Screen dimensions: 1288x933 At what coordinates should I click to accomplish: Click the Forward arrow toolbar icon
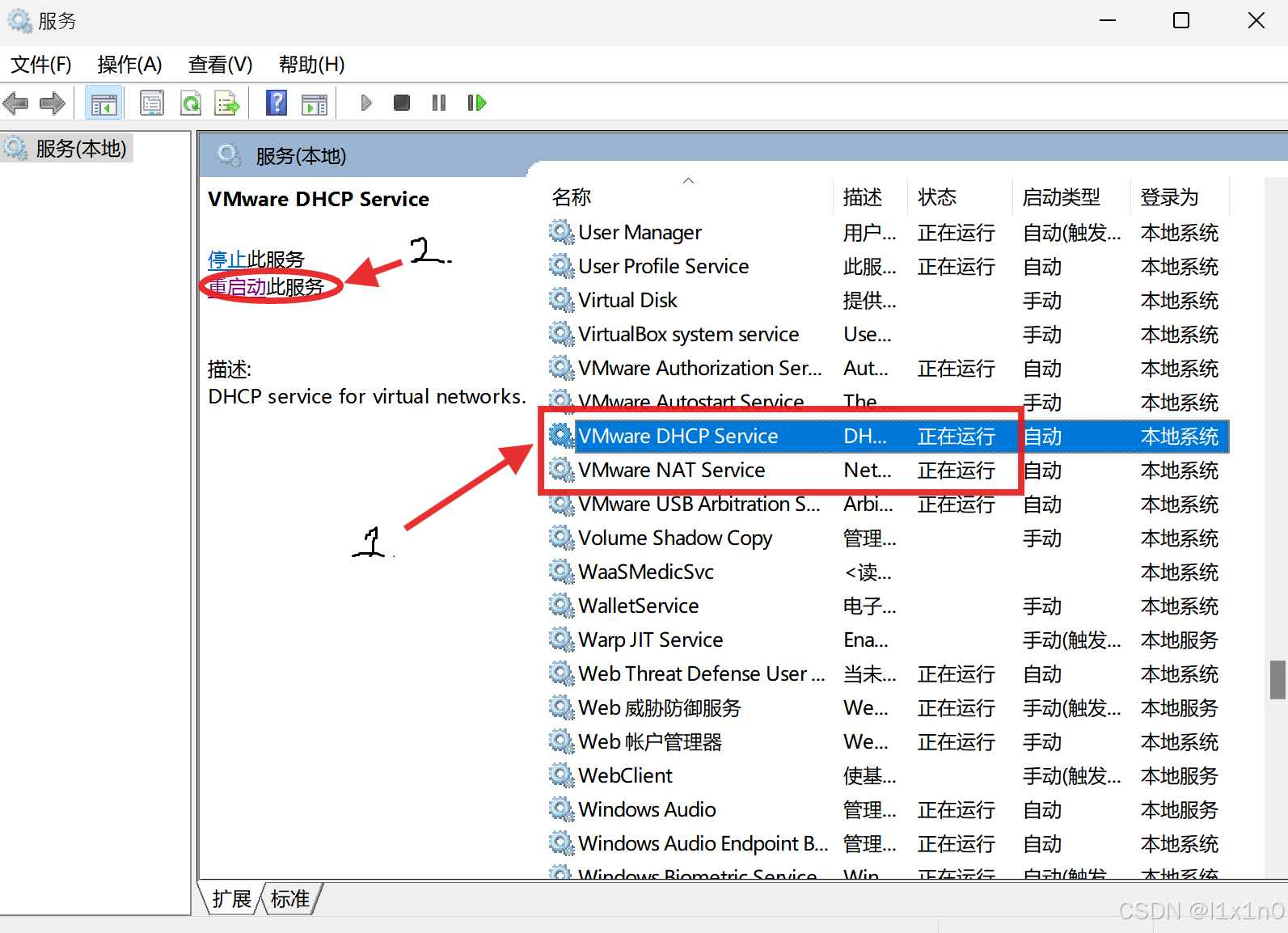[53, 103]
